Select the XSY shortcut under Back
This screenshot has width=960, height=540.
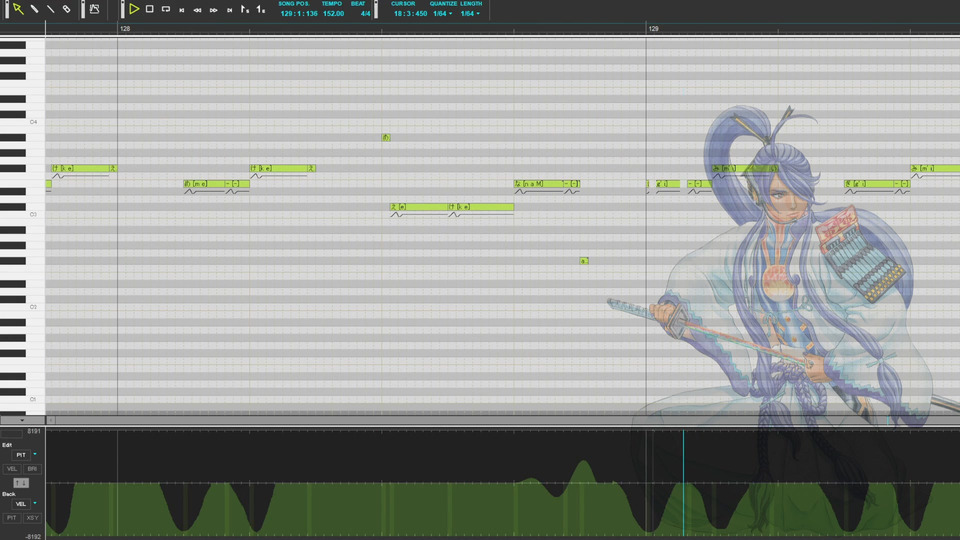[32, 518]
